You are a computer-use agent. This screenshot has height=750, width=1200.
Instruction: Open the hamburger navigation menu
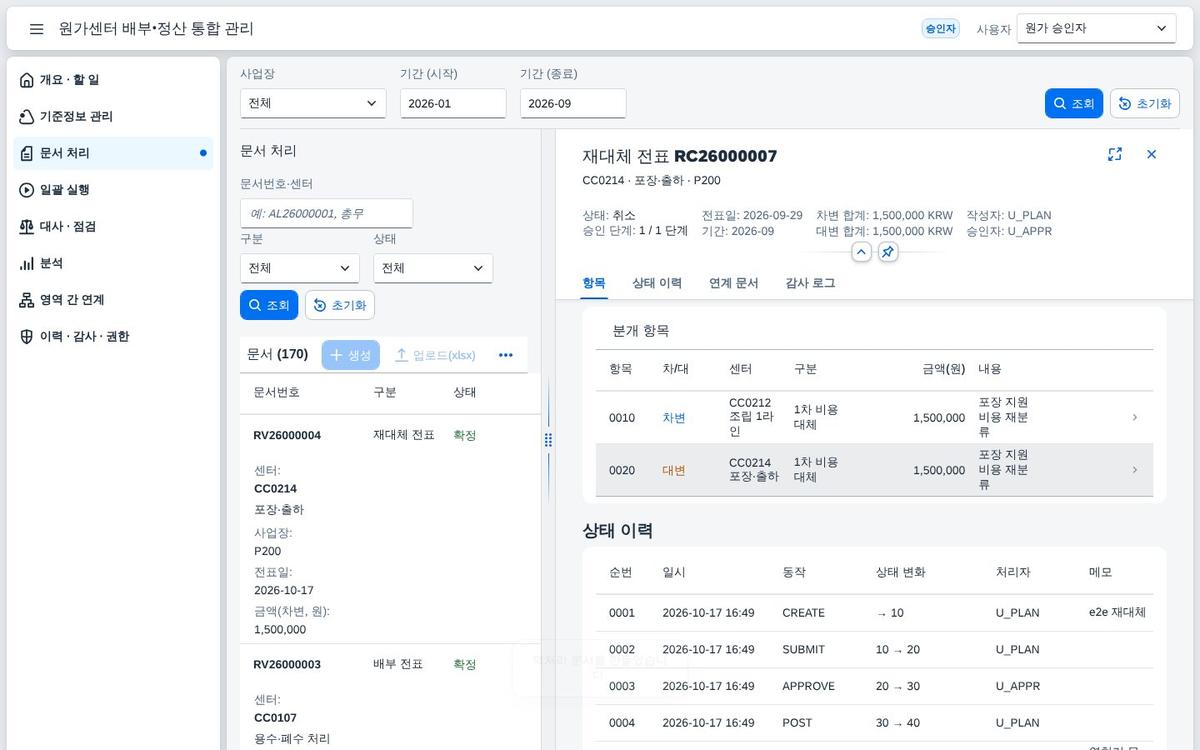pos(37,29)
